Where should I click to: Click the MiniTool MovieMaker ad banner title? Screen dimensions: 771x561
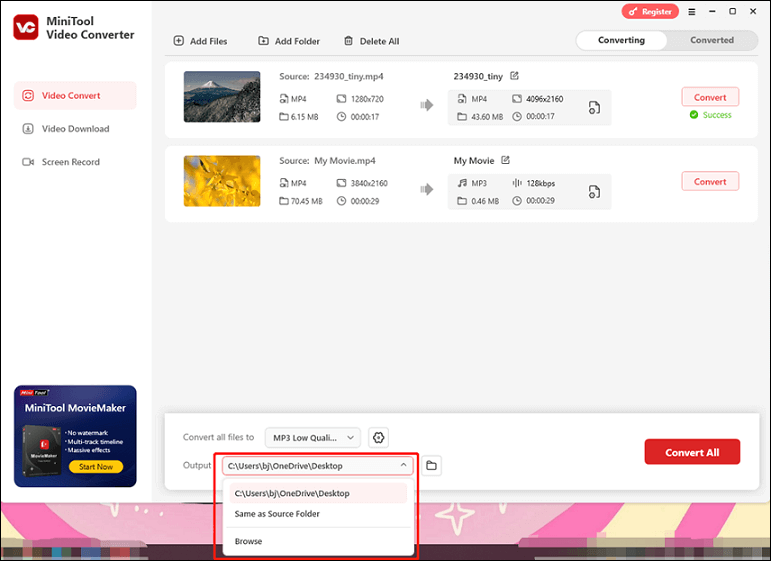tap(75, 408)
